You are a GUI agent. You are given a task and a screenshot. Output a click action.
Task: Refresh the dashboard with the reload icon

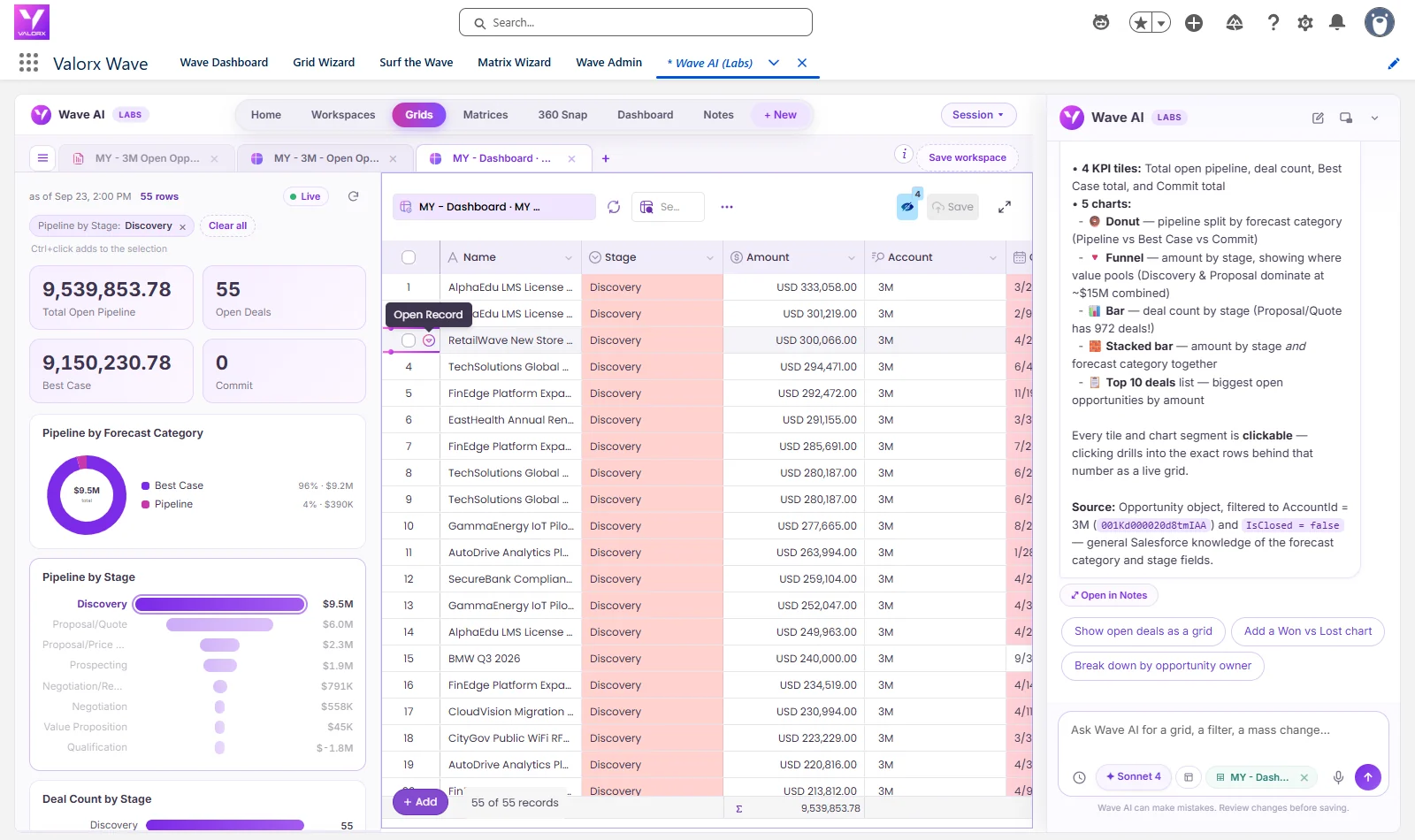click(354, 196)
